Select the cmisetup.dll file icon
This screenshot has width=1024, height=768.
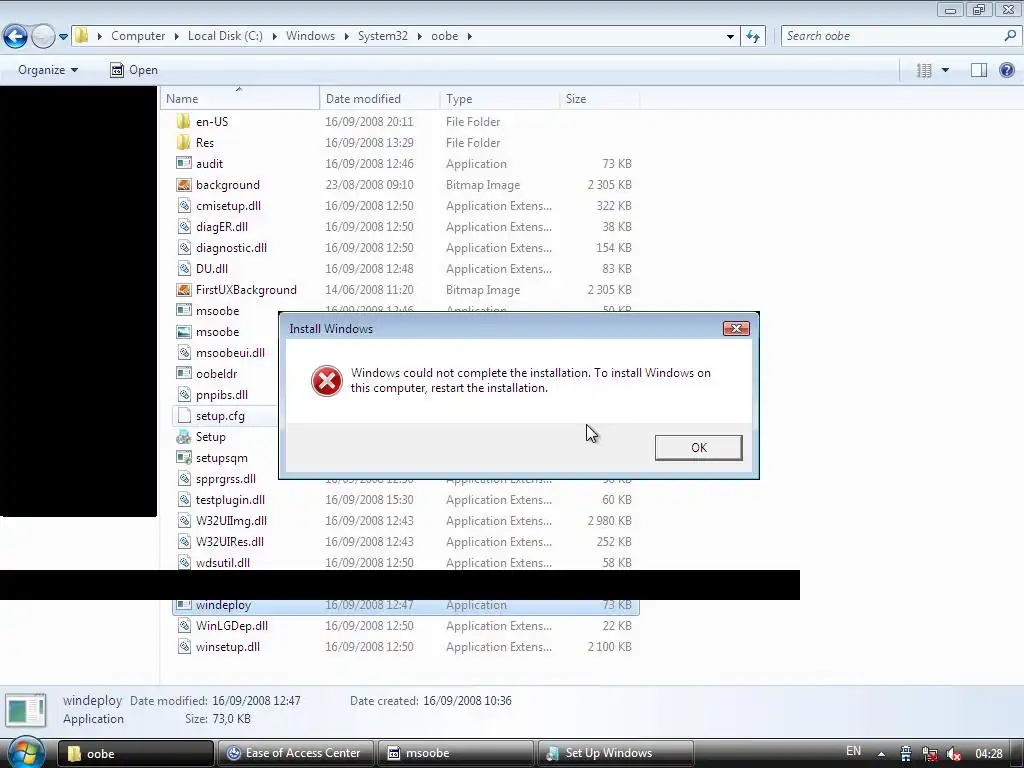(x=184, y=206)
